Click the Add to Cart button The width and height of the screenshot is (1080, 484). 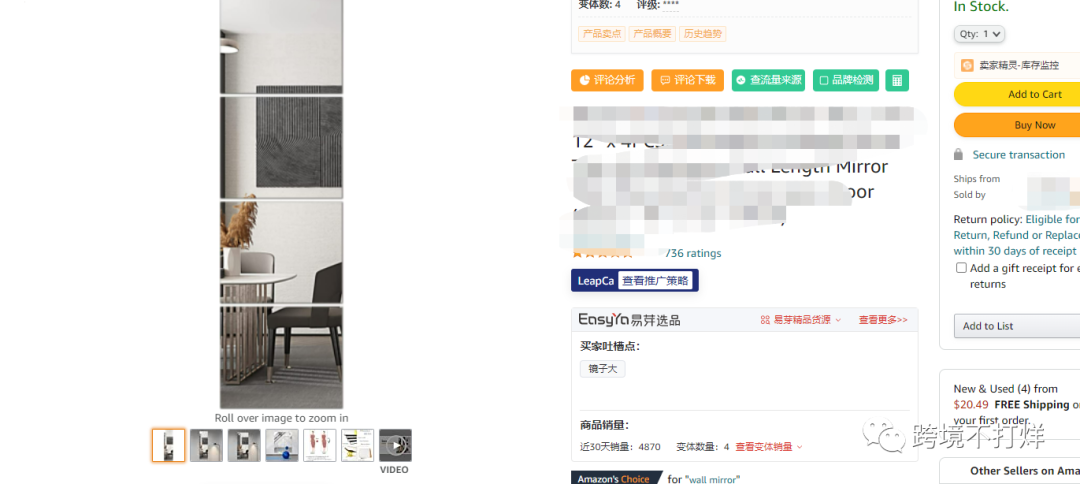click(1017, 94)
